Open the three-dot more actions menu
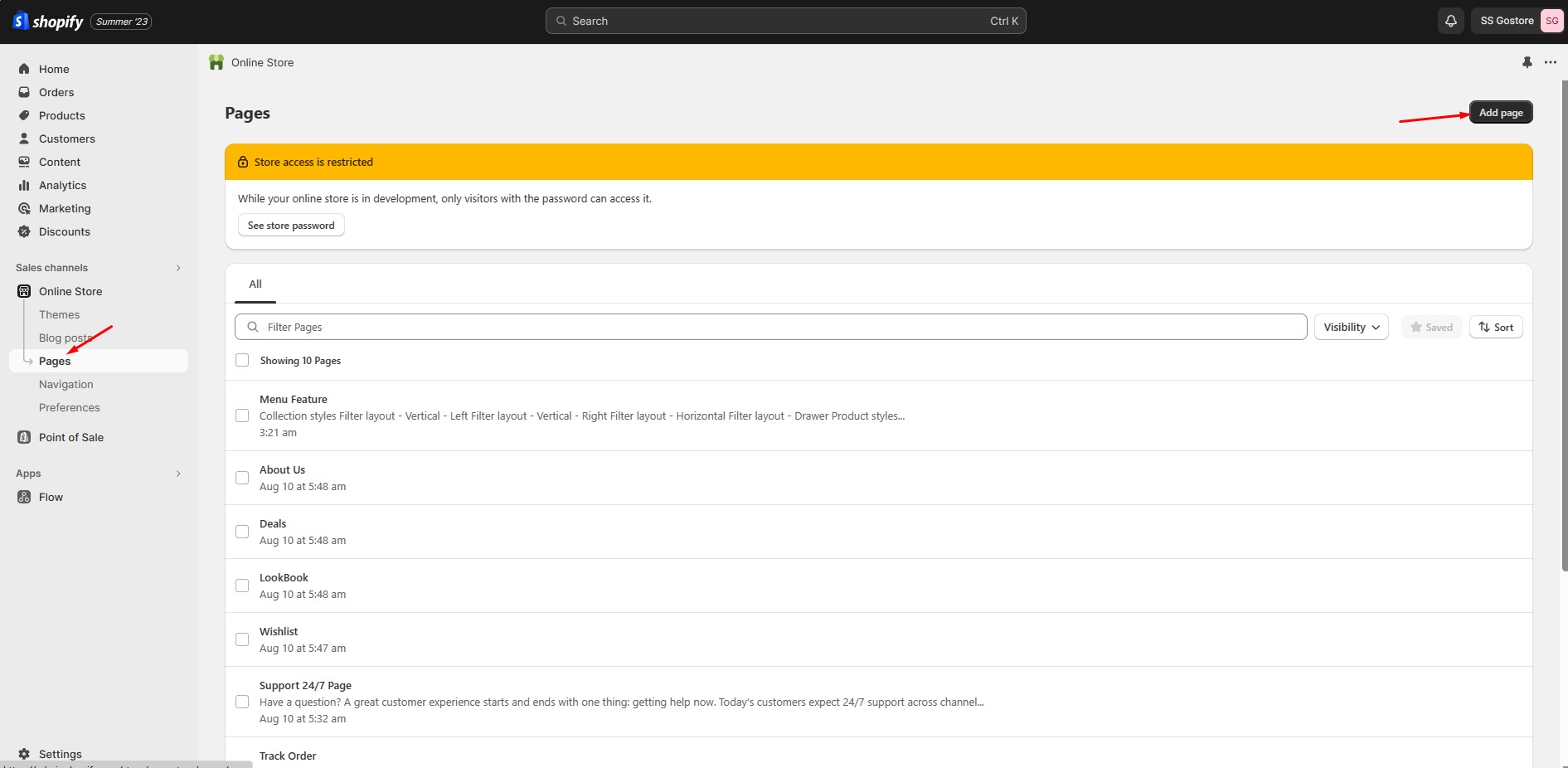 pyautogui.click(x=1550, y=62)
